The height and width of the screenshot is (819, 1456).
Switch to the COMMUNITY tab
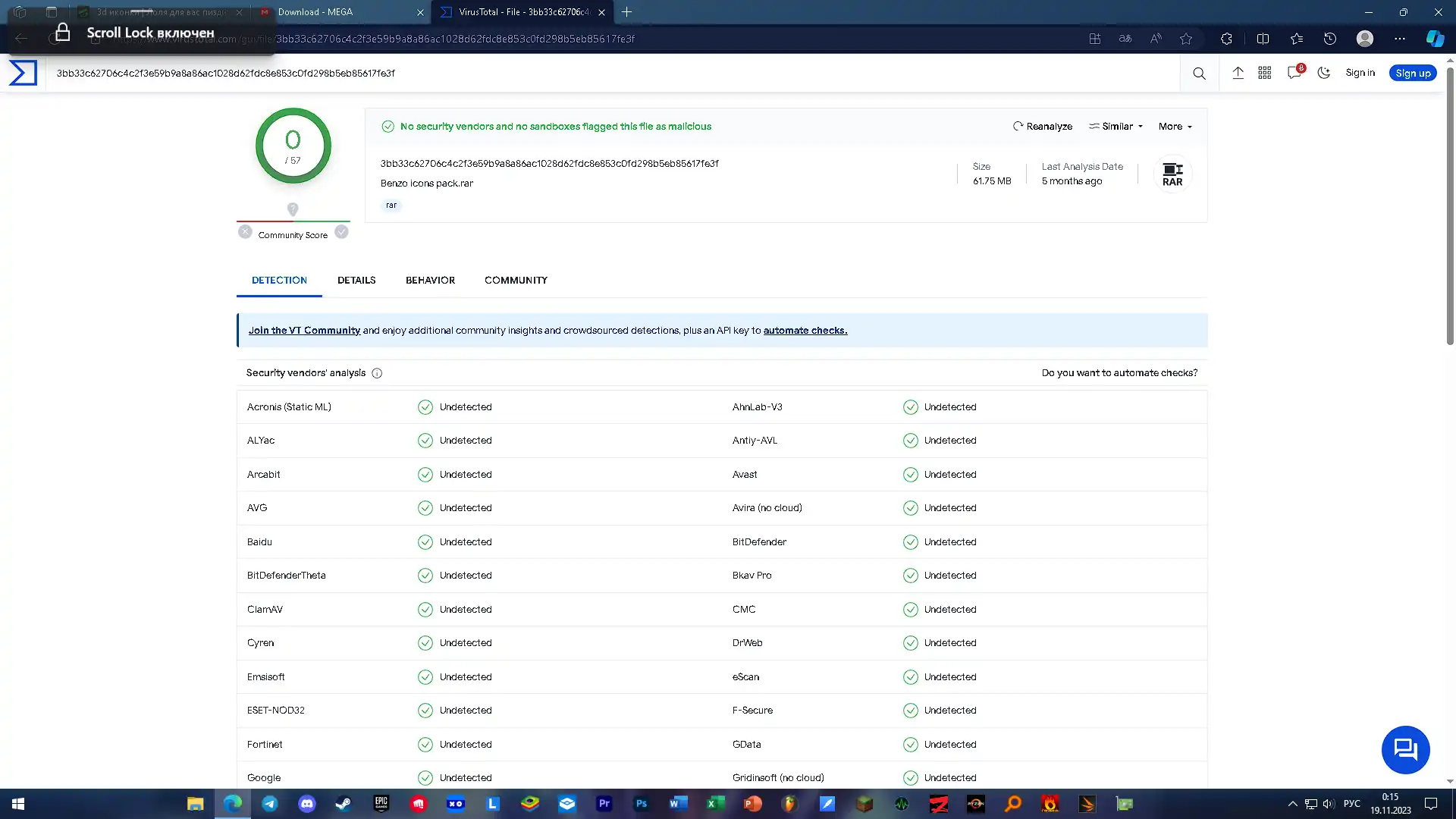coord(516,280)
